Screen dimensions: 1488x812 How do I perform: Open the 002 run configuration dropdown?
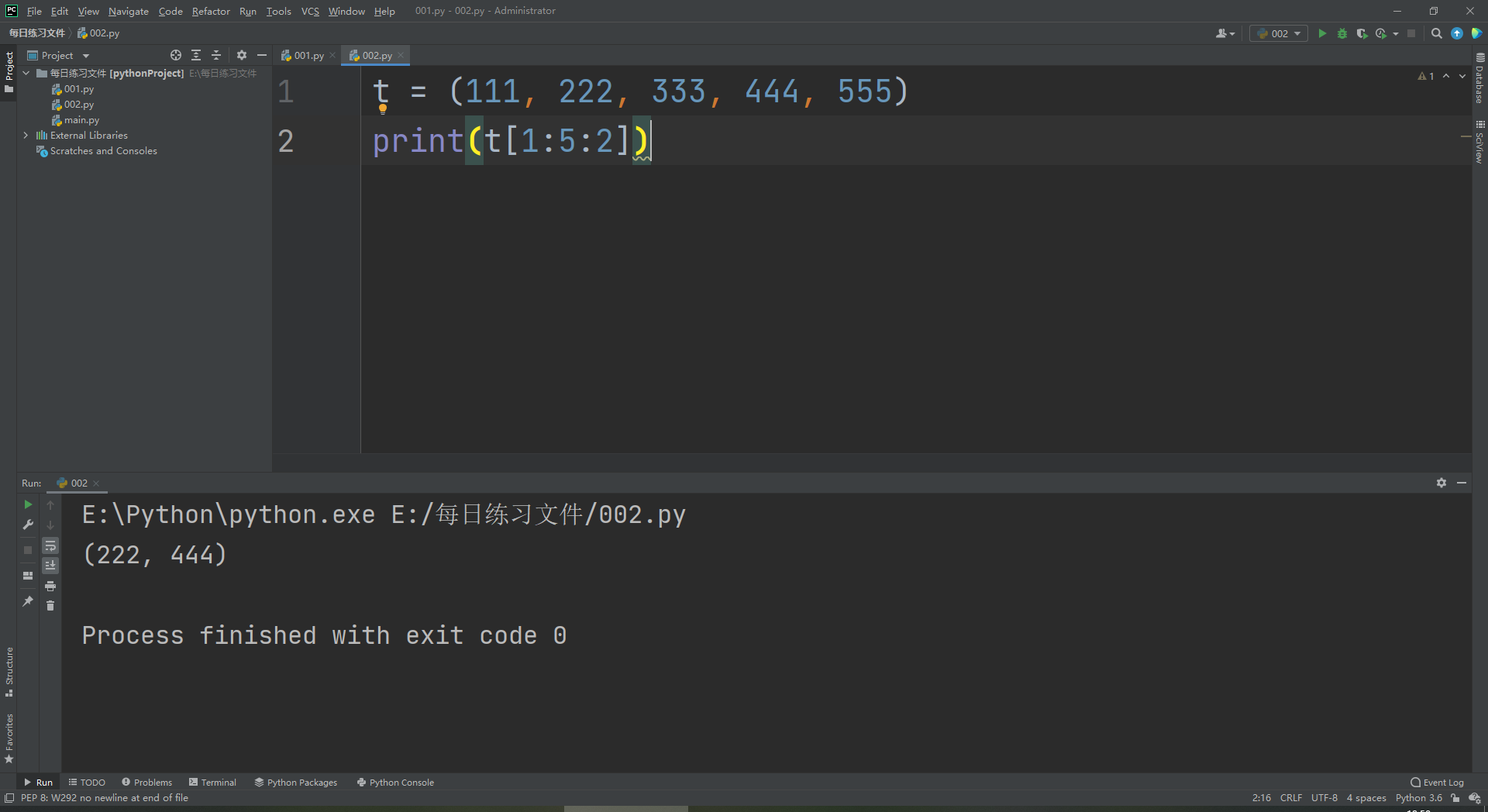[1279, 33]
